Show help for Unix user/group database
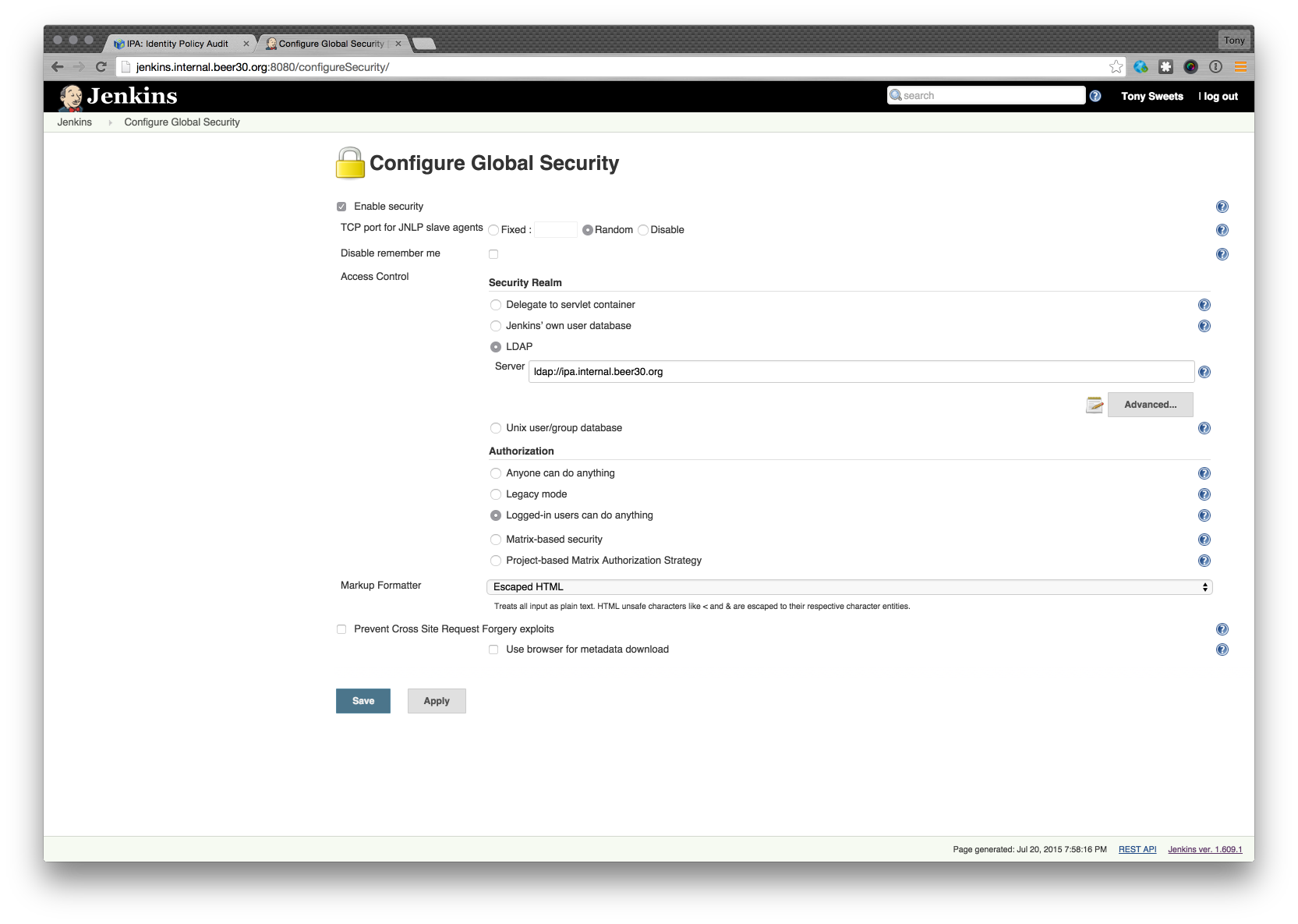The width and height of the screenshot is (1298, 924). (1204, 428)
